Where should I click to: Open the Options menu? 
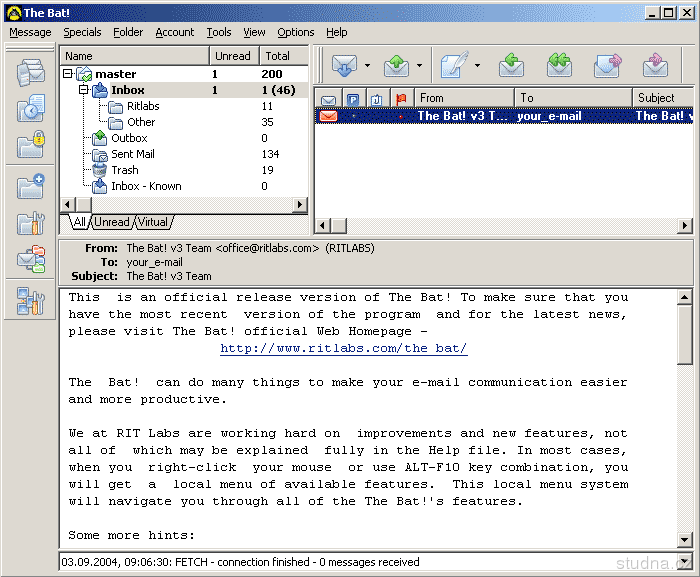coord(296,32)
